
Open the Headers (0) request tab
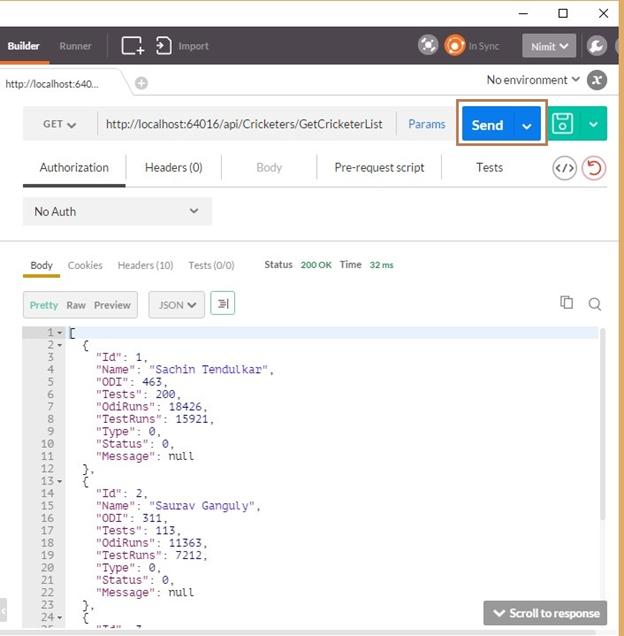(x=174, y=168)
